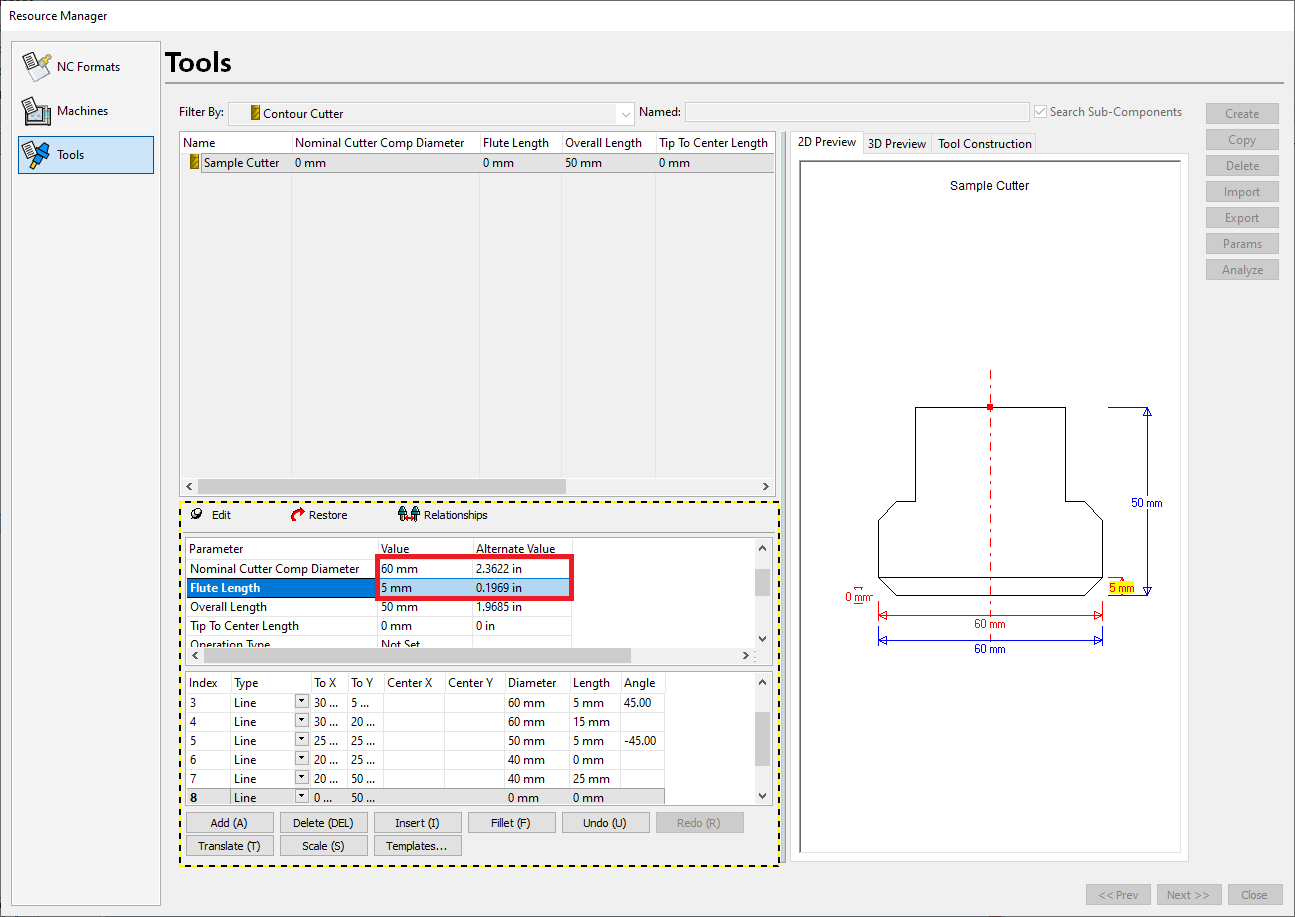This screenshot has height=917, width=1295.
Task: Open Type dropdown for index 7 row
Action: click(302, 779)
